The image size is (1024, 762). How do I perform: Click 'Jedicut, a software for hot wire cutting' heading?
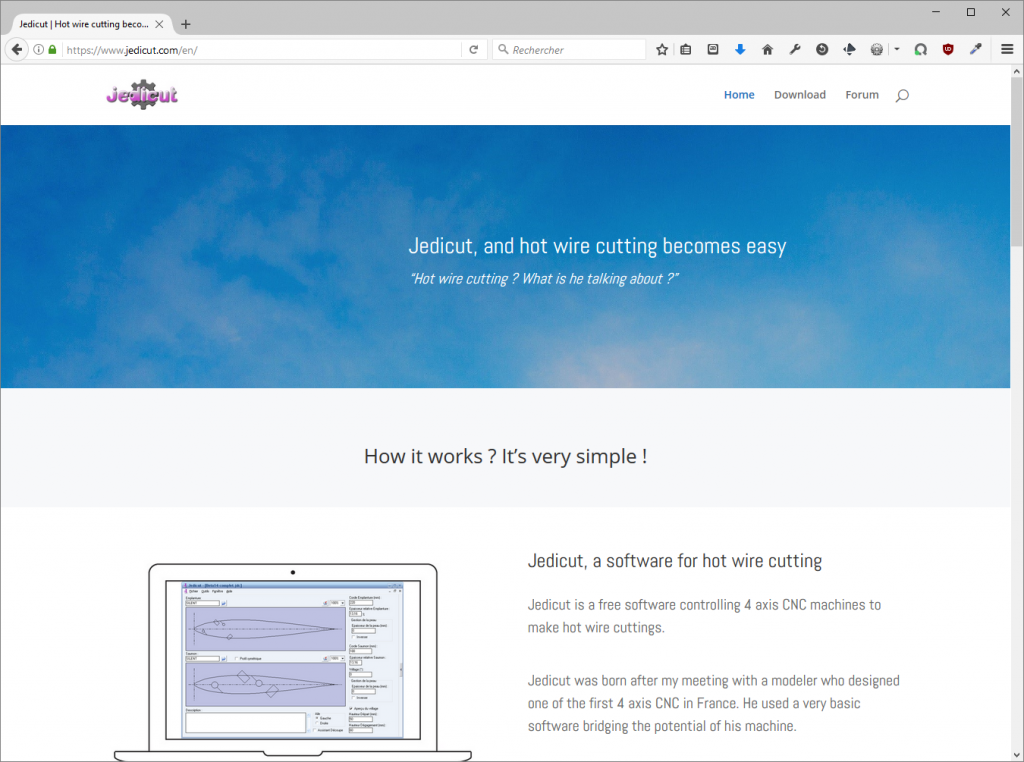pos(675,561)
